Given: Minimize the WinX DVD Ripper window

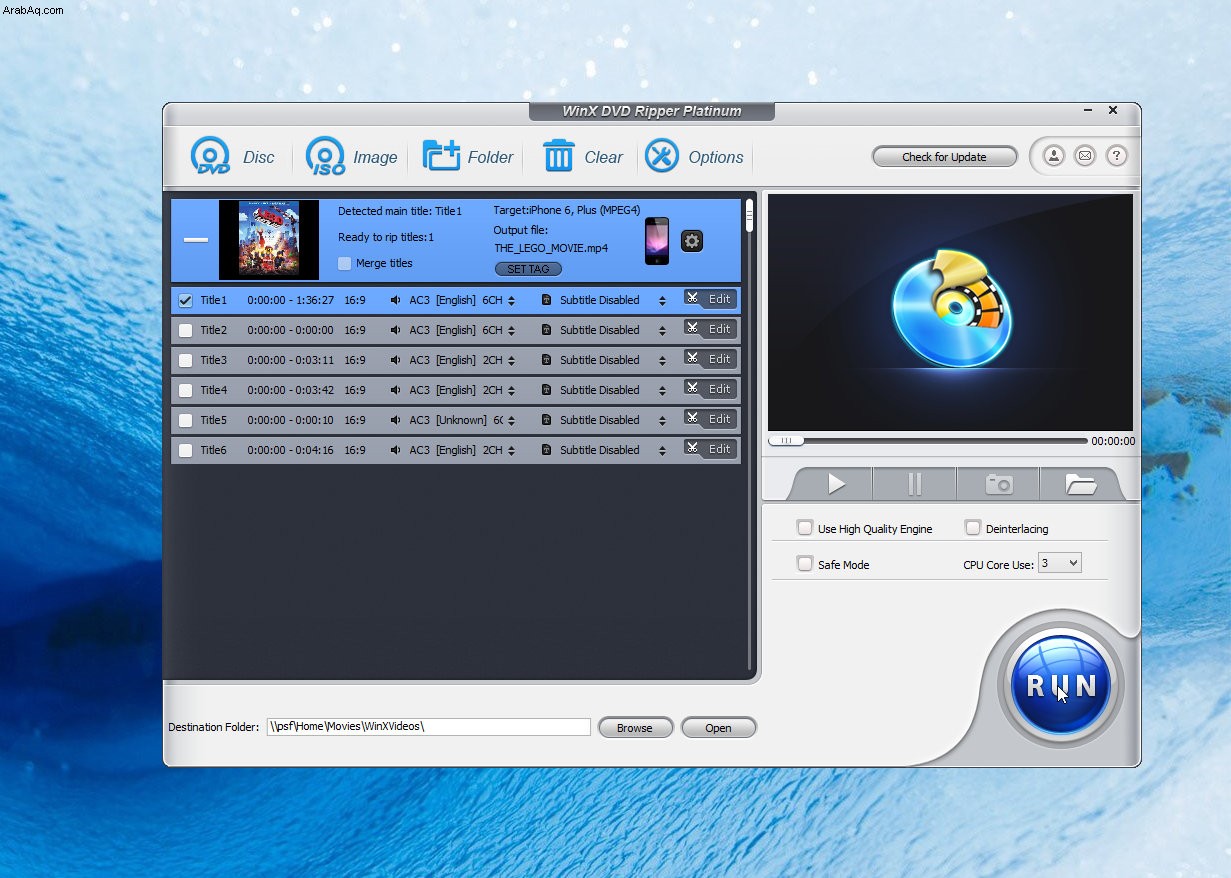Looking at the screenshot, I should pos(1088,111).
